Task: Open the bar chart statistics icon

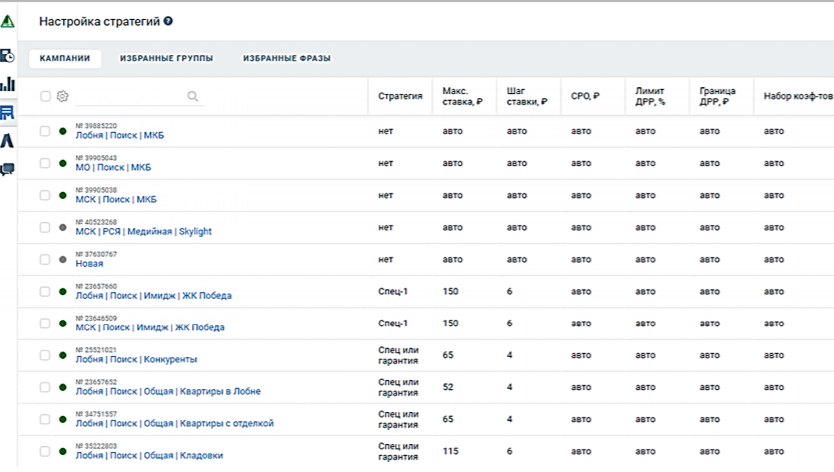Action: click(8, 85)
